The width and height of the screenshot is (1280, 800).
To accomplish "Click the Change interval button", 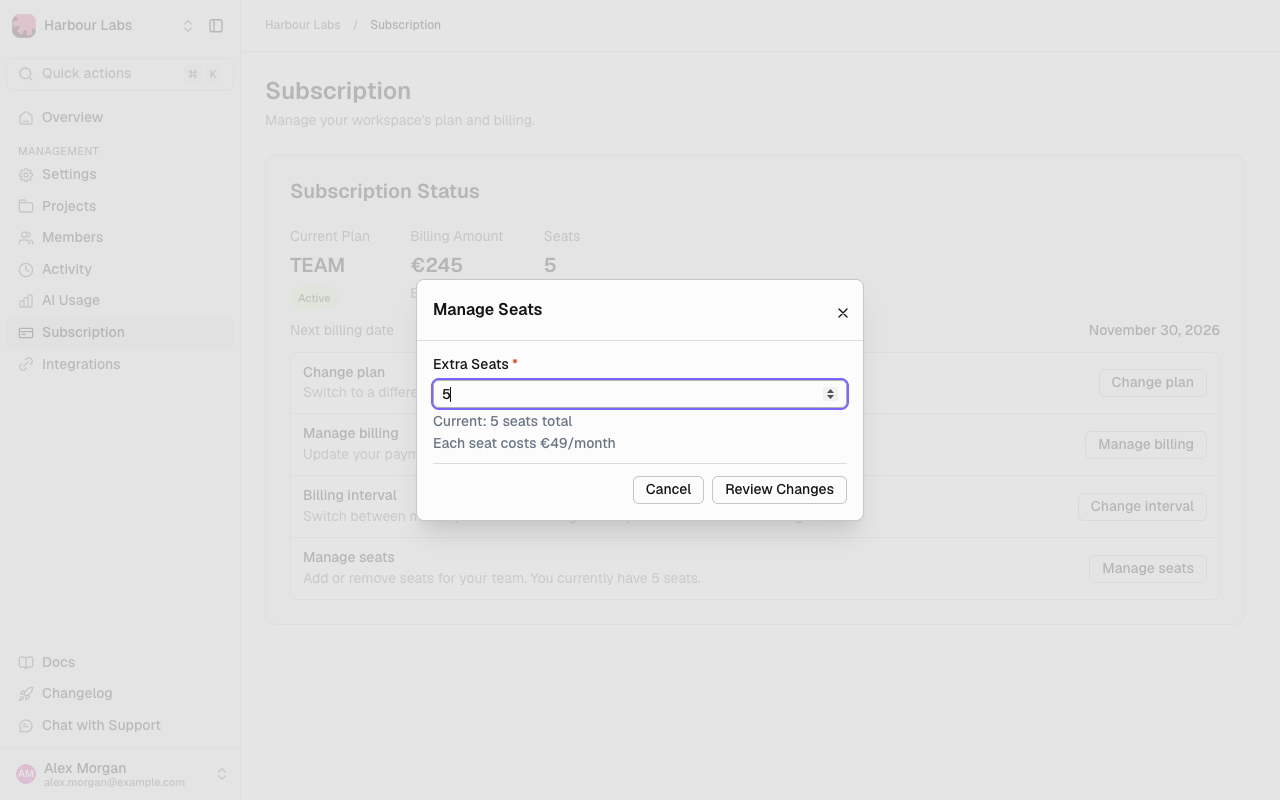I will tap(1142, 507).
